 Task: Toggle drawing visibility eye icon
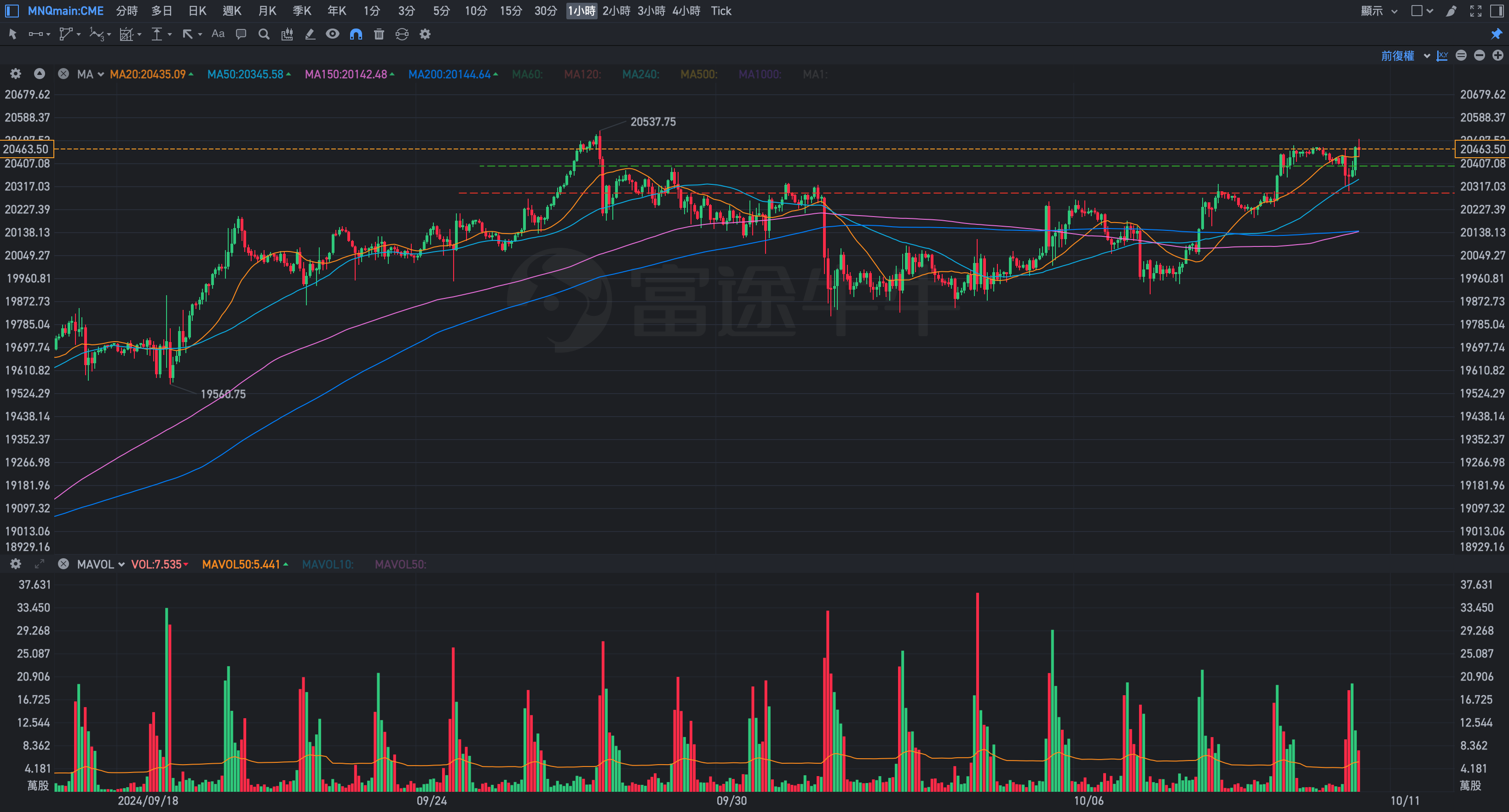[x=332, y=34]
